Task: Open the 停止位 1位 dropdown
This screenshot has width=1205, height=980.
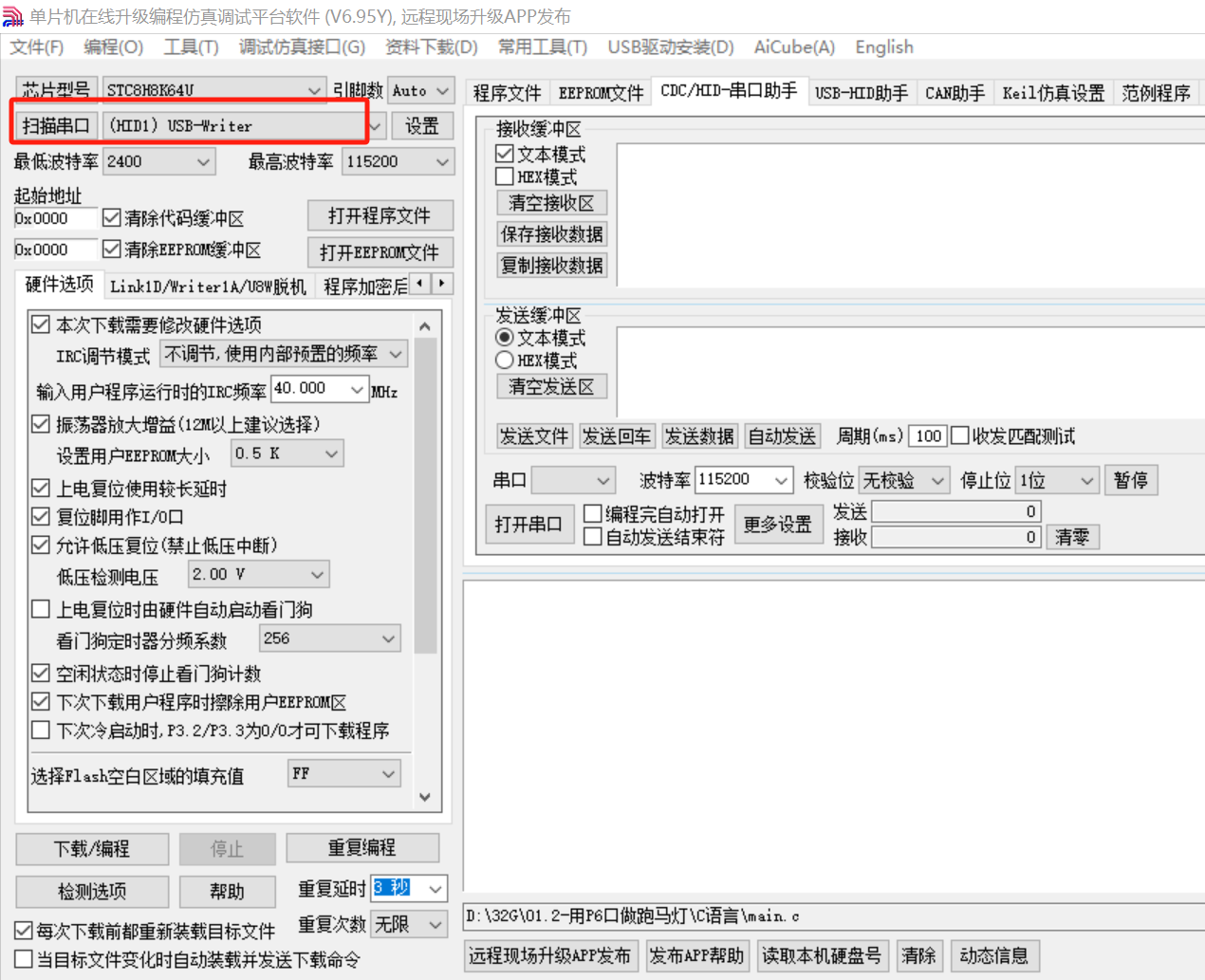Action: click(1087, 480)
